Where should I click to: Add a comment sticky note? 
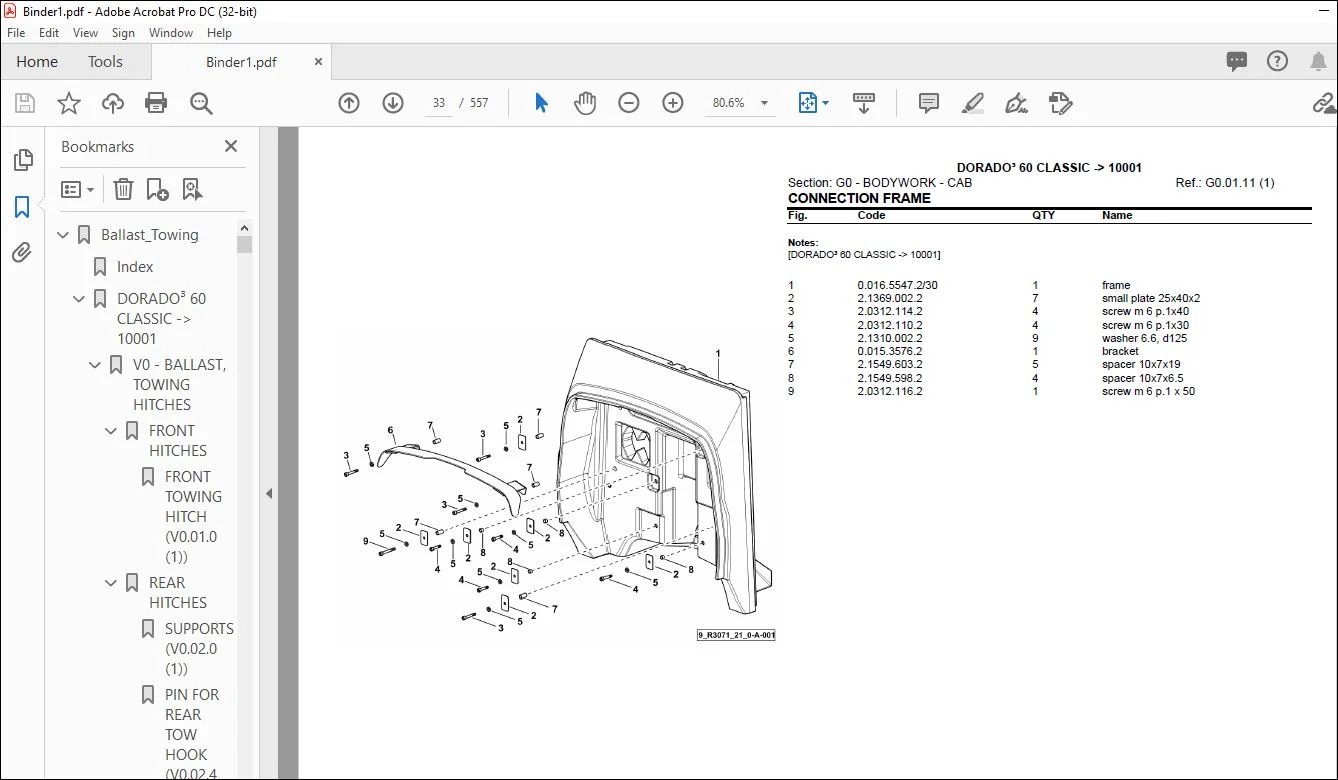tap(929, 103)
